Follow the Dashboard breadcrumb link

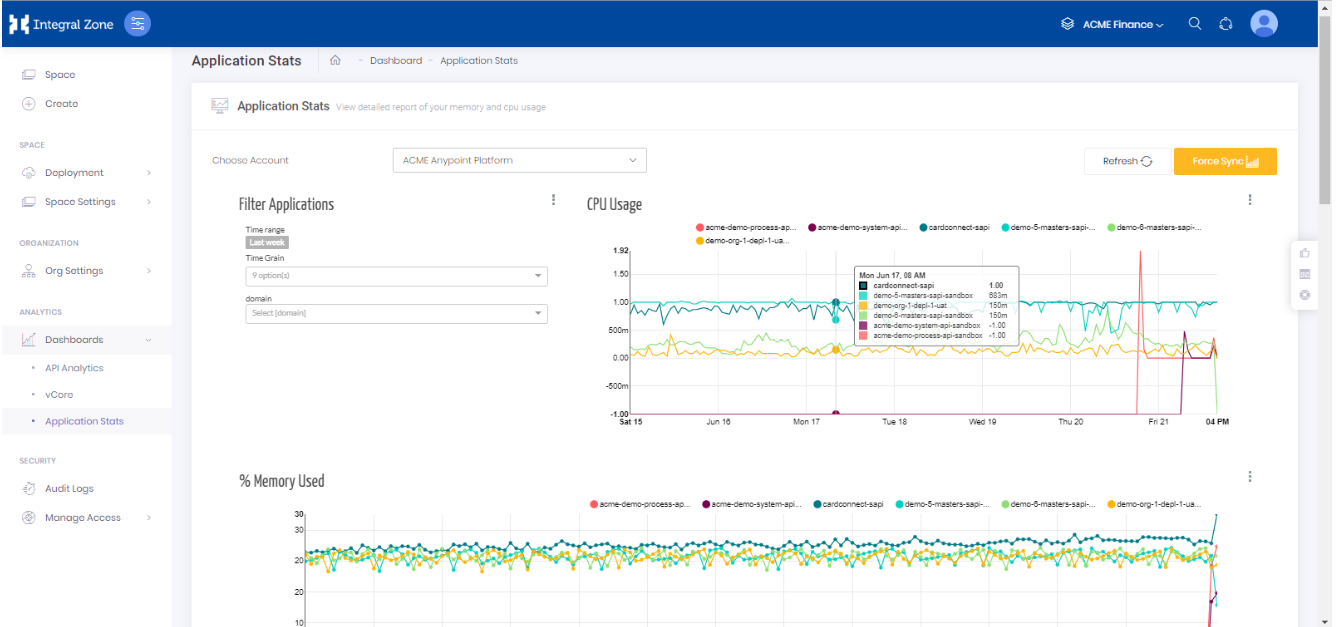396,61
